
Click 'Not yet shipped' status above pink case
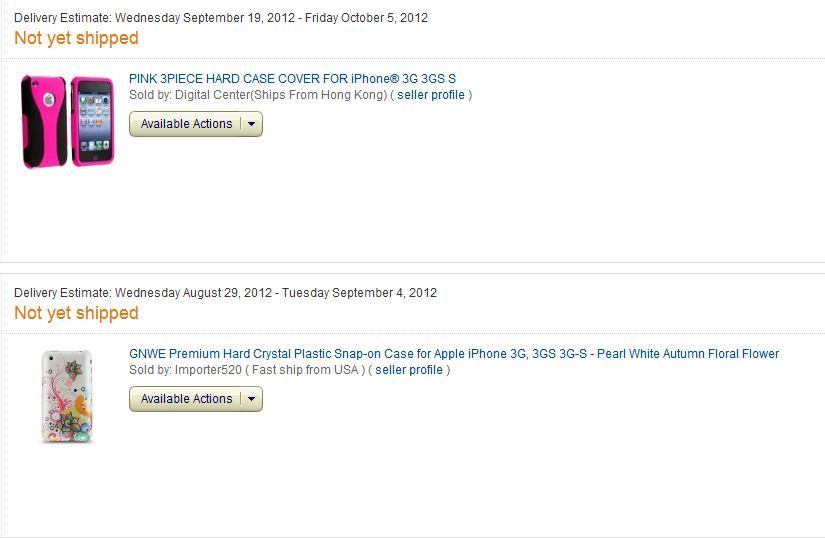(76, 38)
